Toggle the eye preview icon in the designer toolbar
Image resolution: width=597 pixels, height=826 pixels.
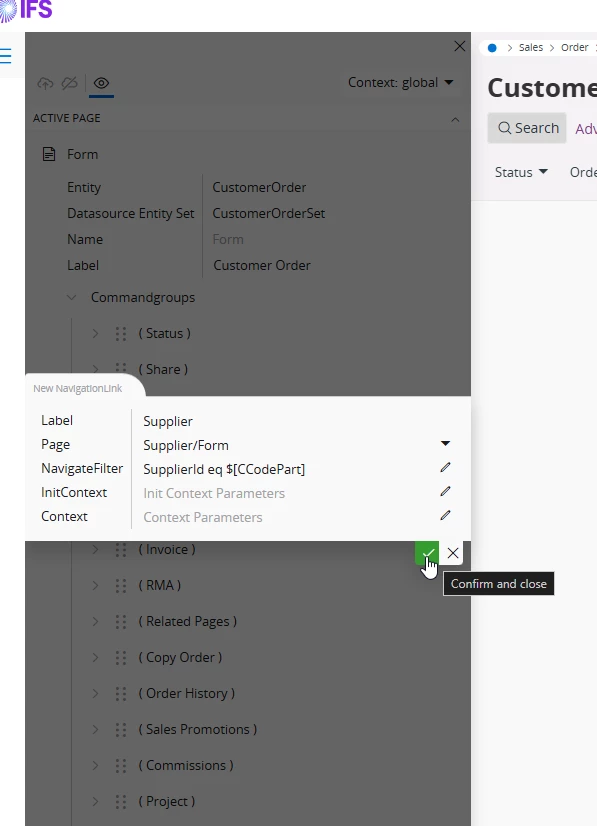101,83
